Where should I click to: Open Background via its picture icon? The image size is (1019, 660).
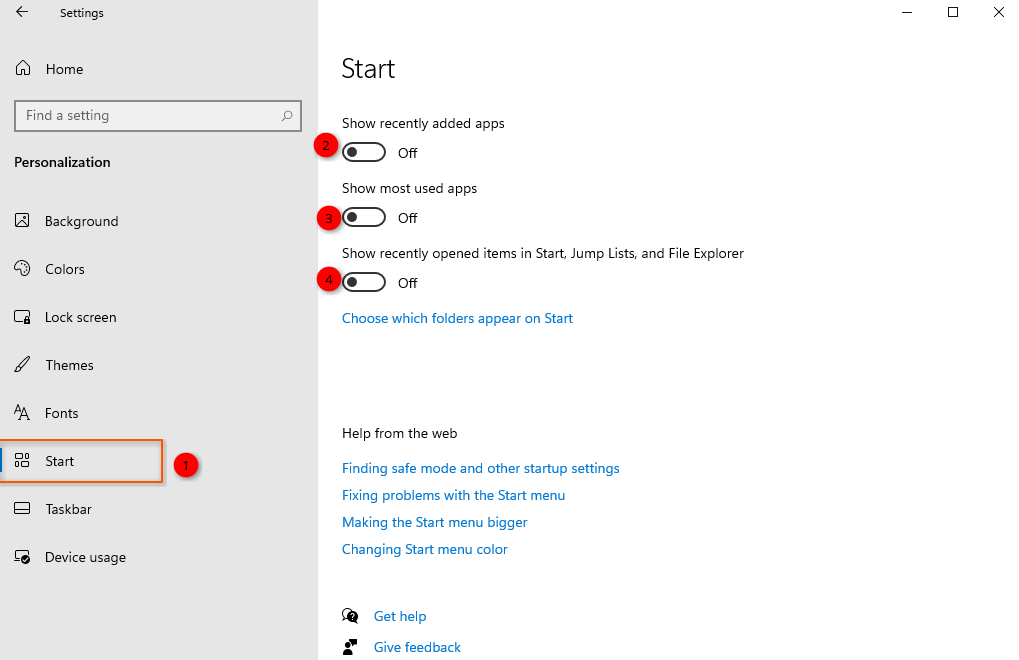point(22,221)
